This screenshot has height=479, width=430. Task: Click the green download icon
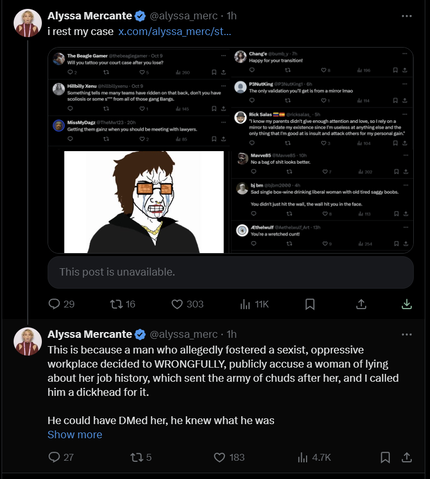click(x=407, y=304)
